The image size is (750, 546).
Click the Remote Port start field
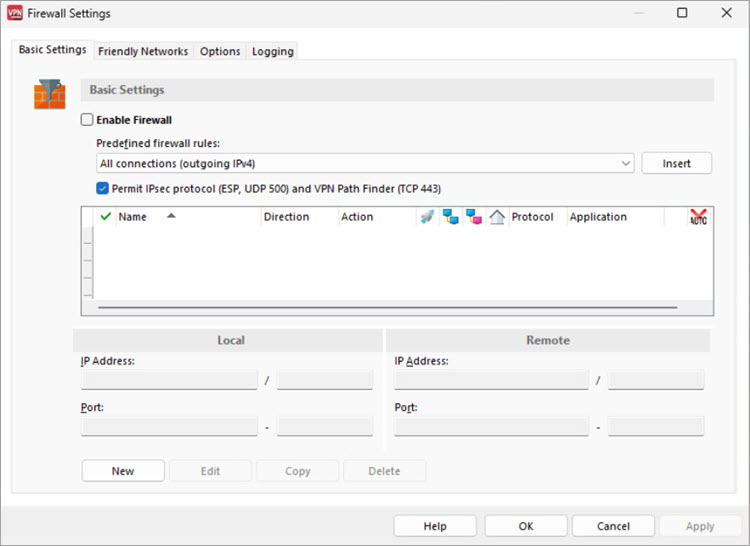pyautogui.click(x=491, y=426)
